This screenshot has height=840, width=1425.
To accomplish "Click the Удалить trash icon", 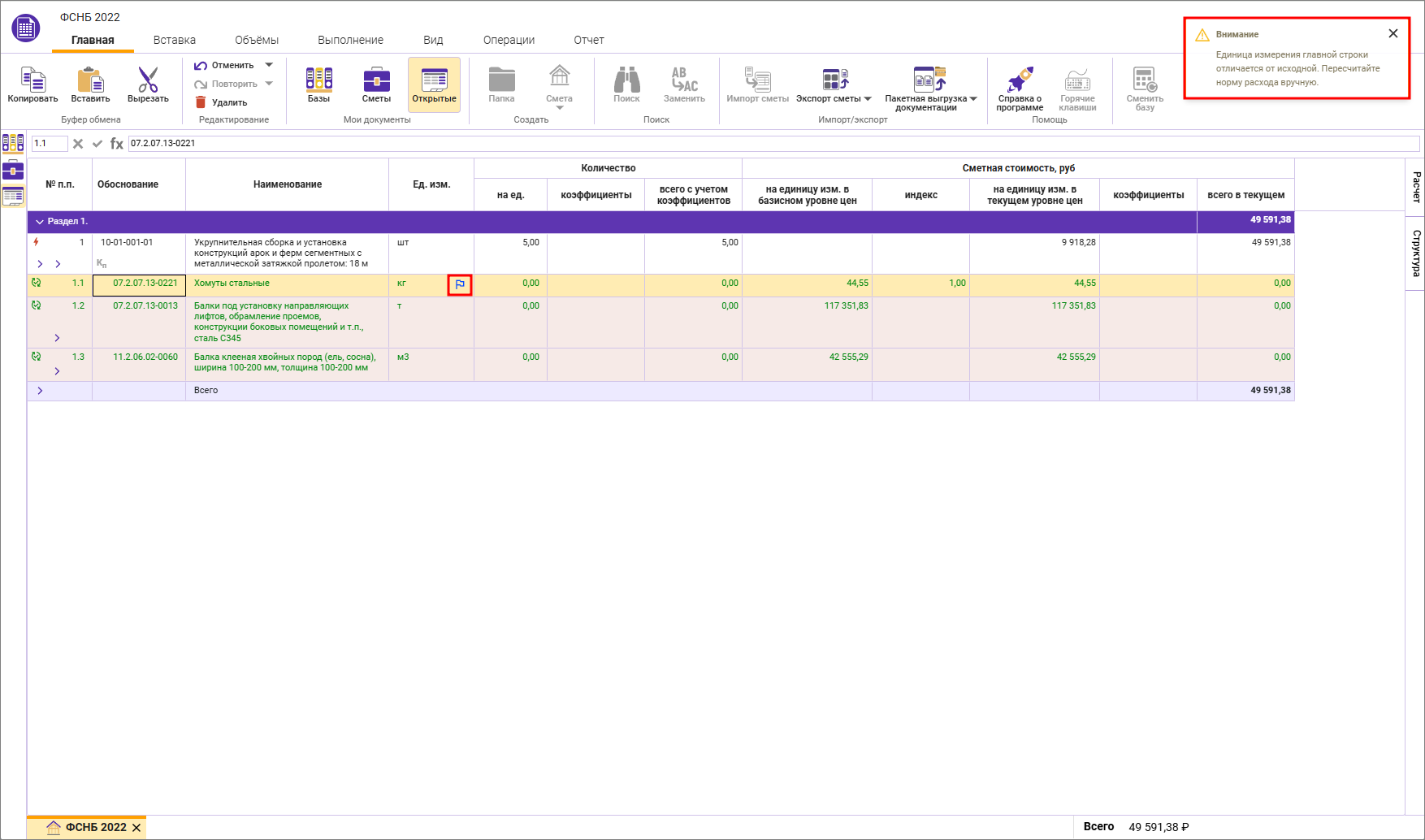I will 201,102.
